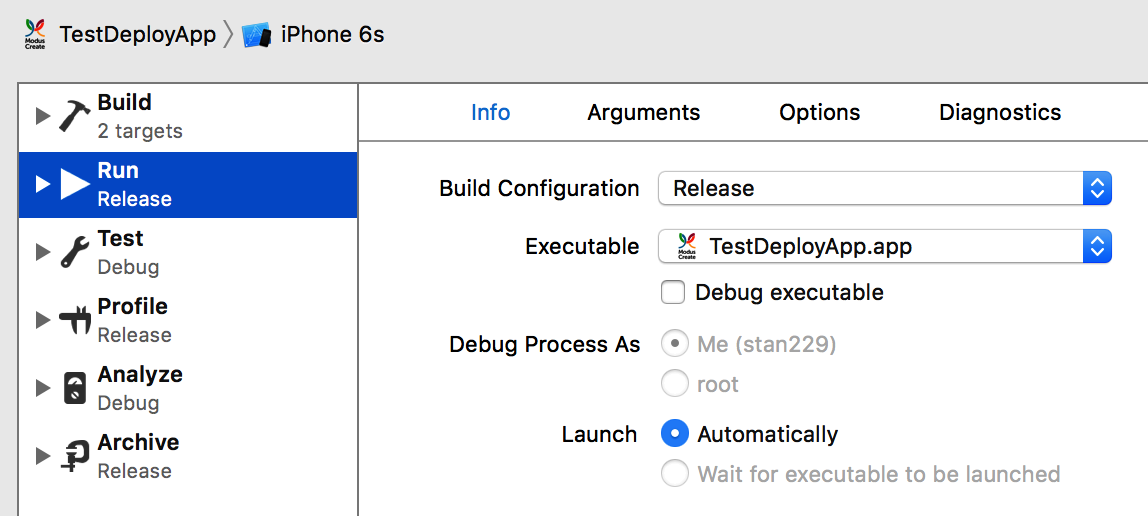Click the Build hammer icon
The image size is (1148, 516).
click(75, 116)
